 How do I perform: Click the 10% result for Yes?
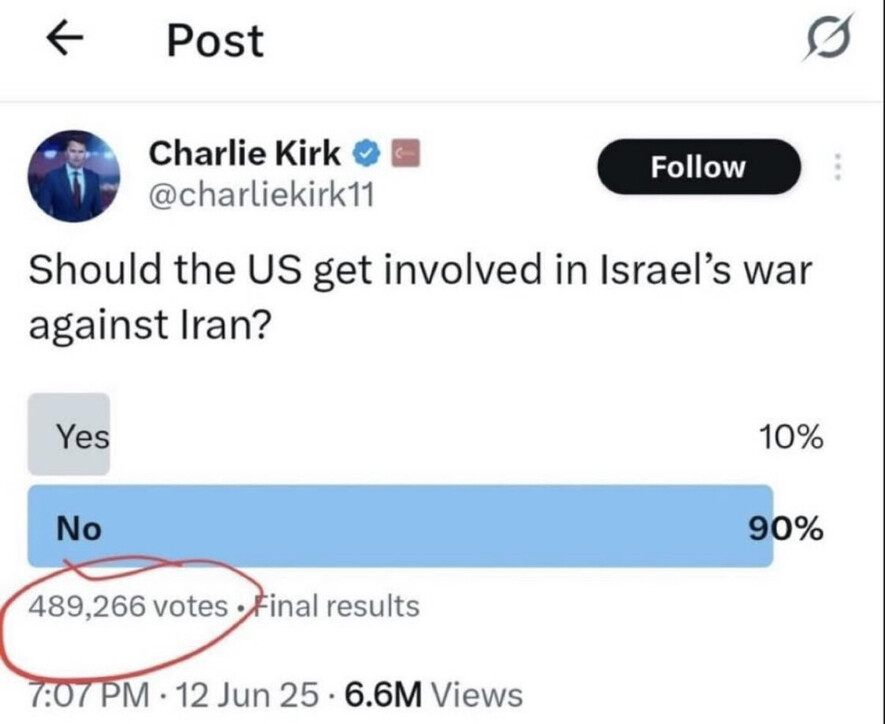click(x=791, y=437)
